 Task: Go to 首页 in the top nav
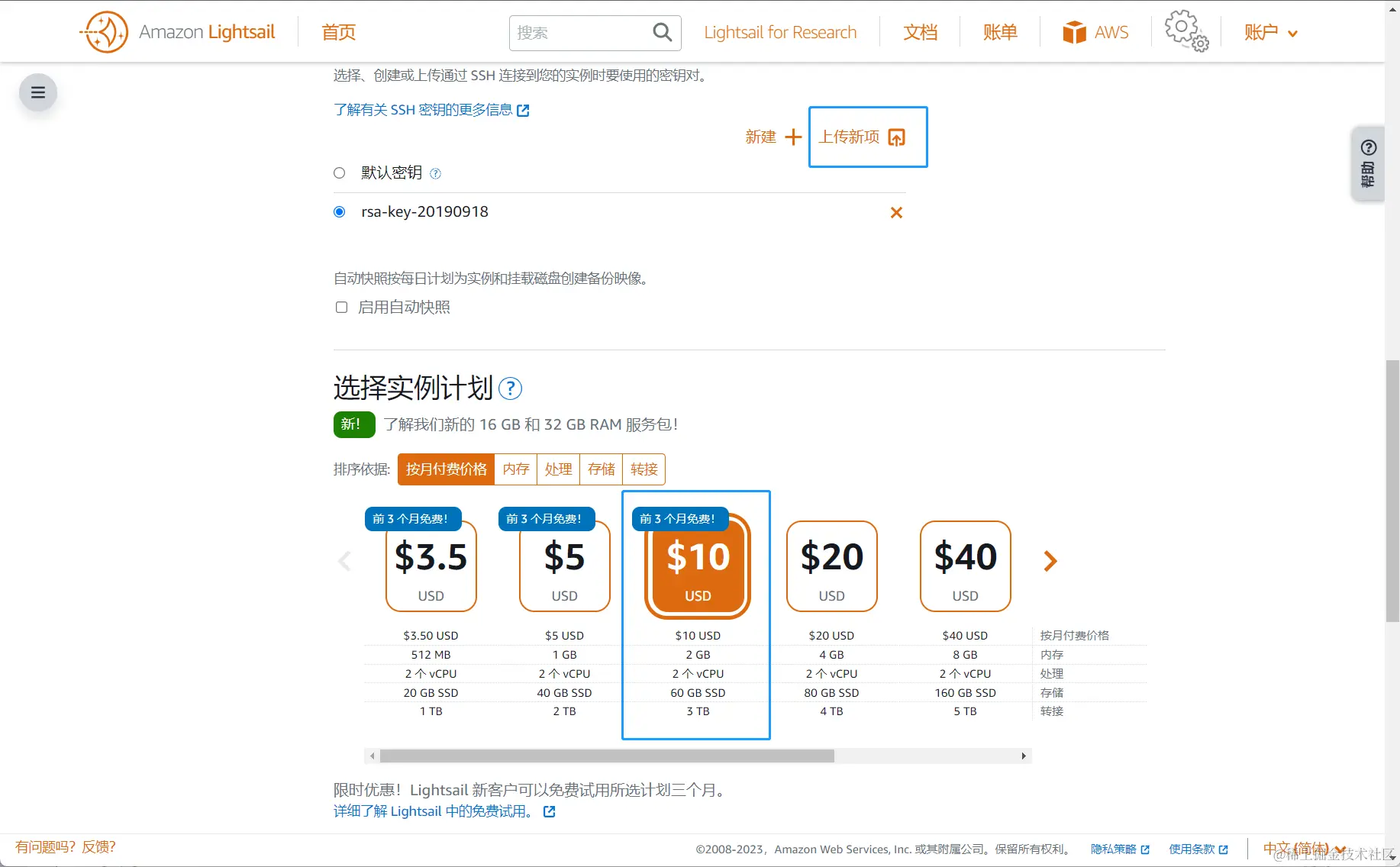coord(339,32)
